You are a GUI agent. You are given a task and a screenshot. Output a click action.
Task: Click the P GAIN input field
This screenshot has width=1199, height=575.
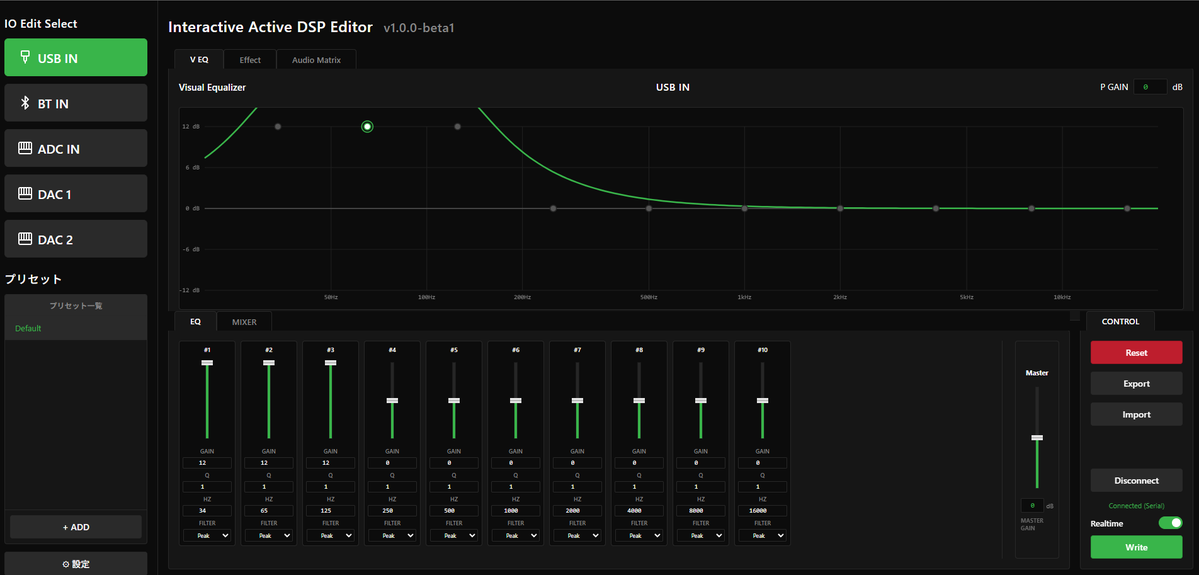(x=1150, y=87)
